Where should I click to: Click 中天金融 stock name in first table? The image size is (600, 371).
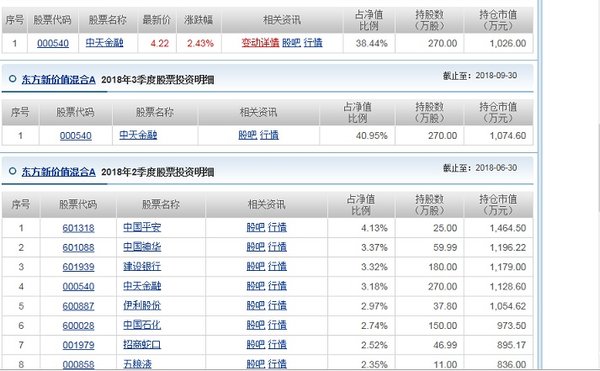point(104,43)
